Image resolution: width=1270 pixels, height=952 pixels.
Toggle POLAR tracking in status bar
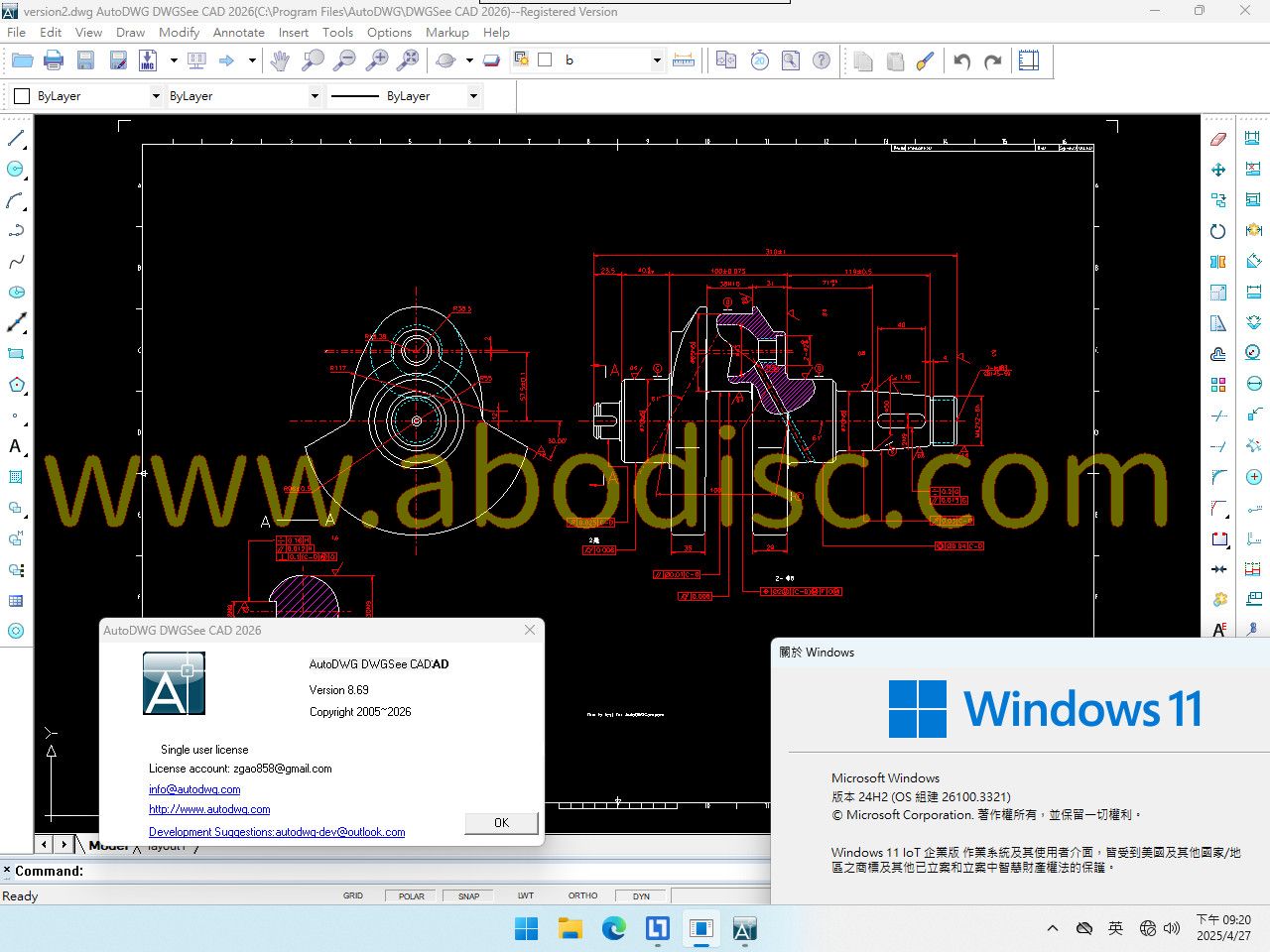click(x=412, y=895)
